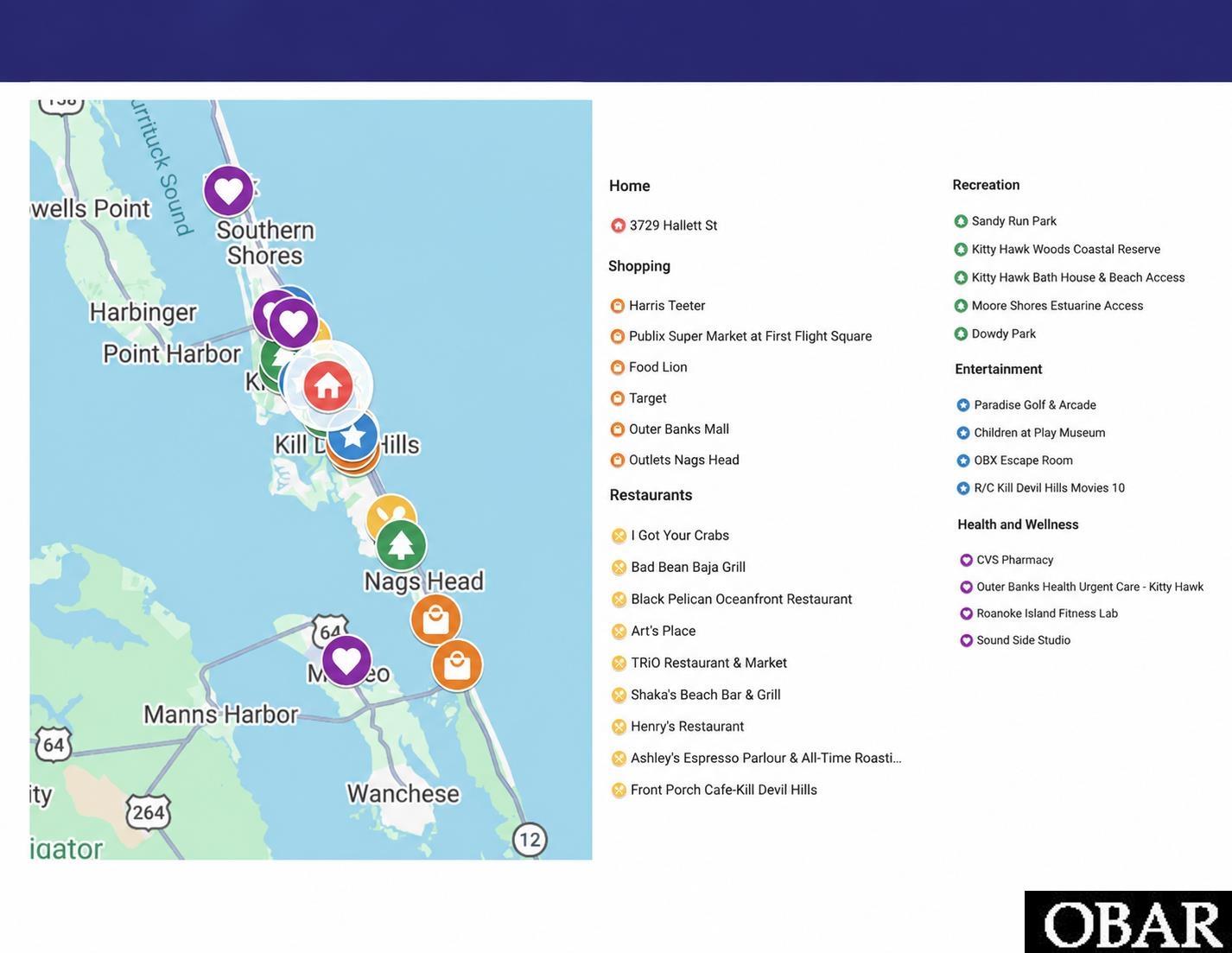
Task: Select the heart icon next to CVS Pharmacy
Action: [967, 560]
